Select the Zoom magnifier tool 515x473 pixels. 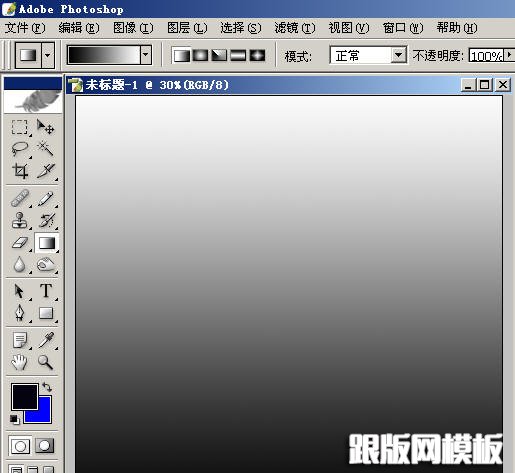pos(46,362)
